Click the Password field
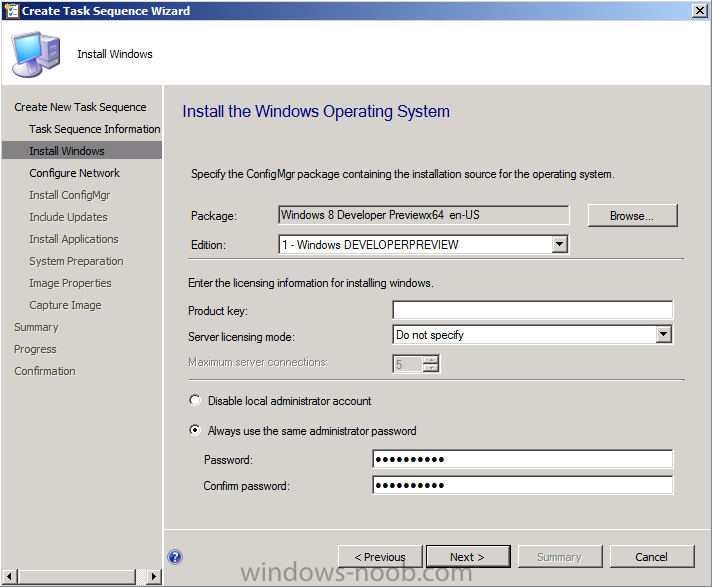Image resolution: width=712 pixels, height=587 pixels. click(523, 459)
